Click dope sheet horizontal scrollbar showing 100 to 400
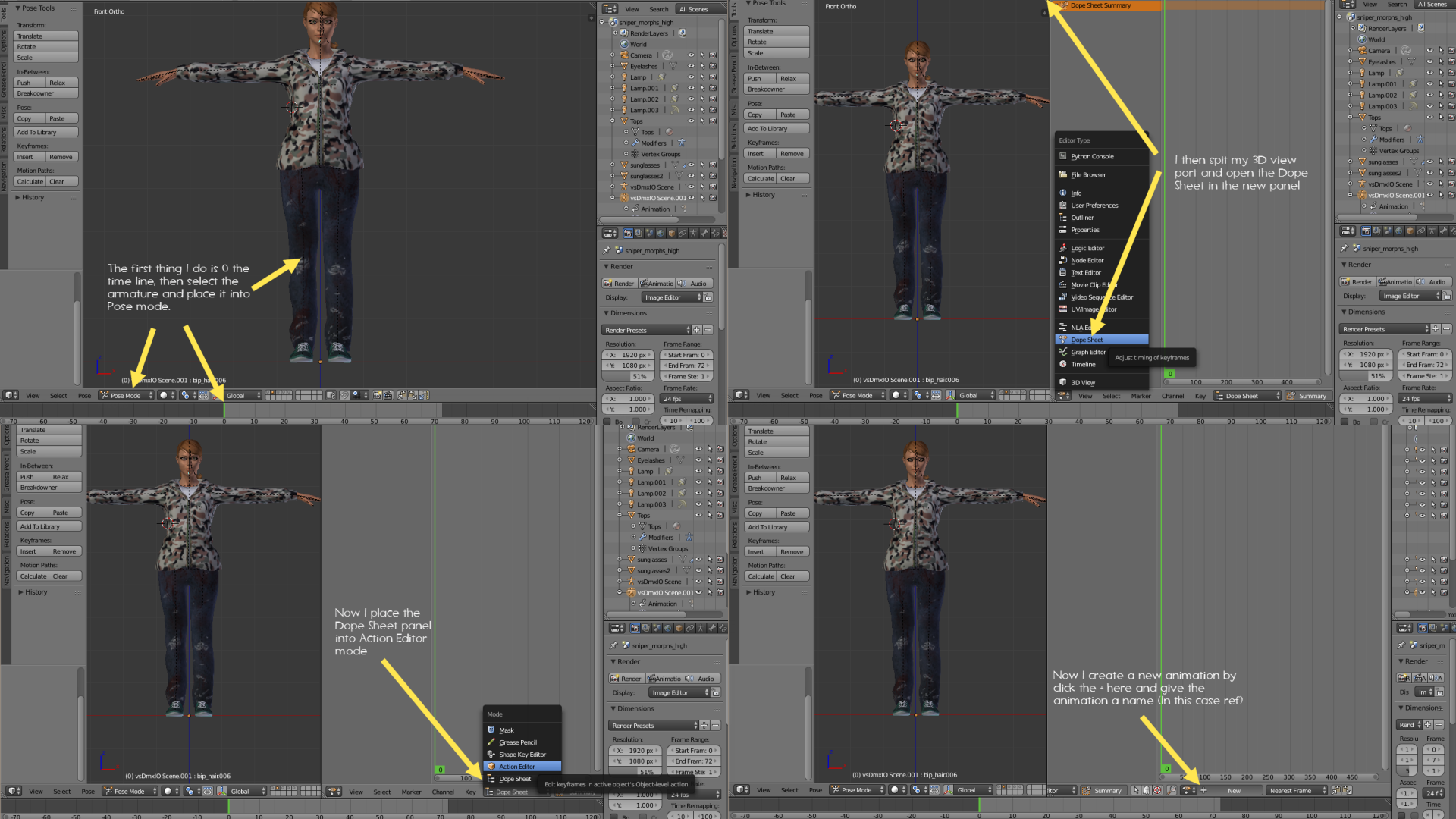This screenshot has width=1456, height=819. point(1244,382)
